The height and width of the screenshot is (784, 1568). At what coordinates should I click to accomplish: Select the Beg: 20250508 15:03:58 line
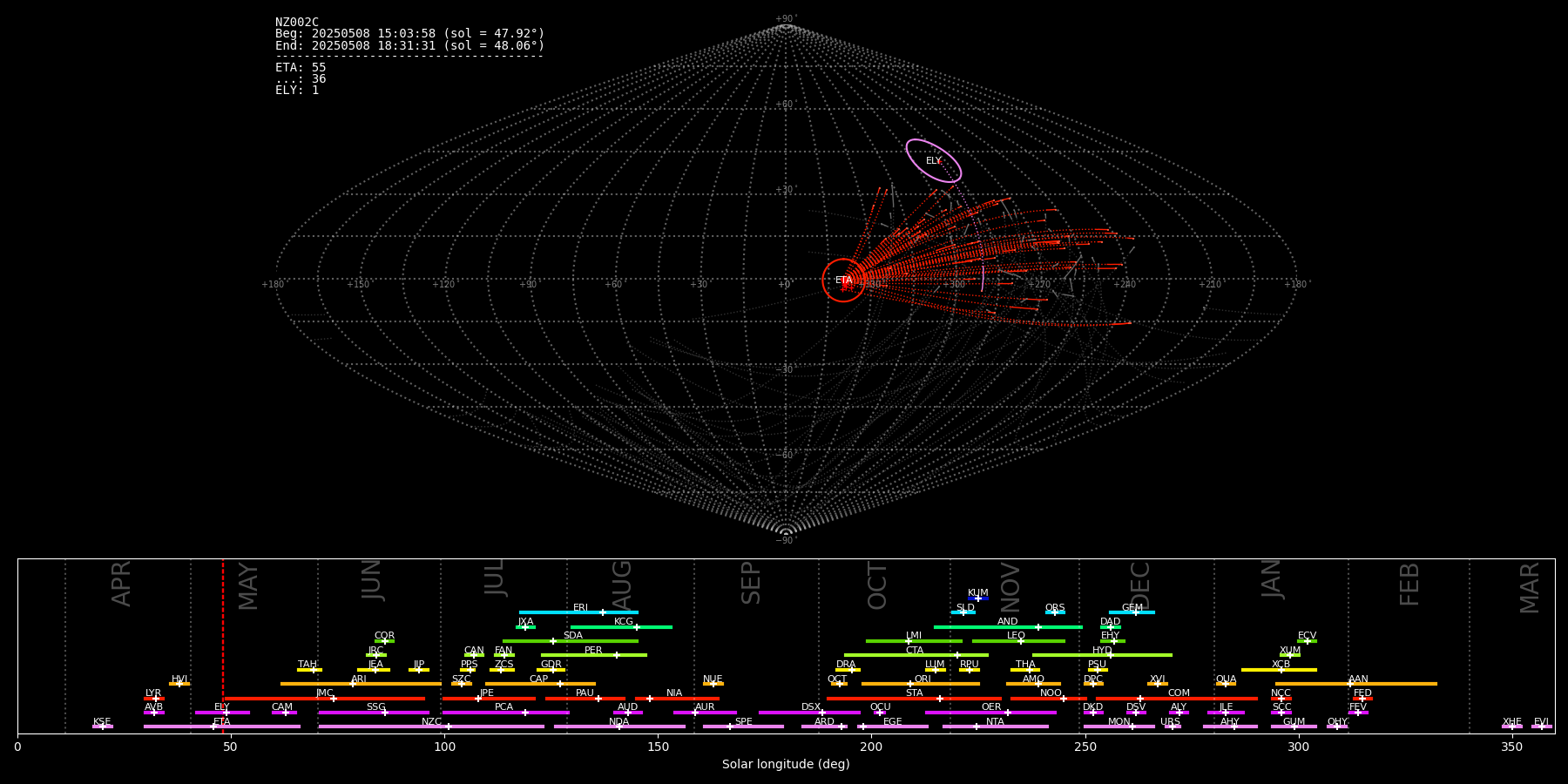tap(409, 34)
